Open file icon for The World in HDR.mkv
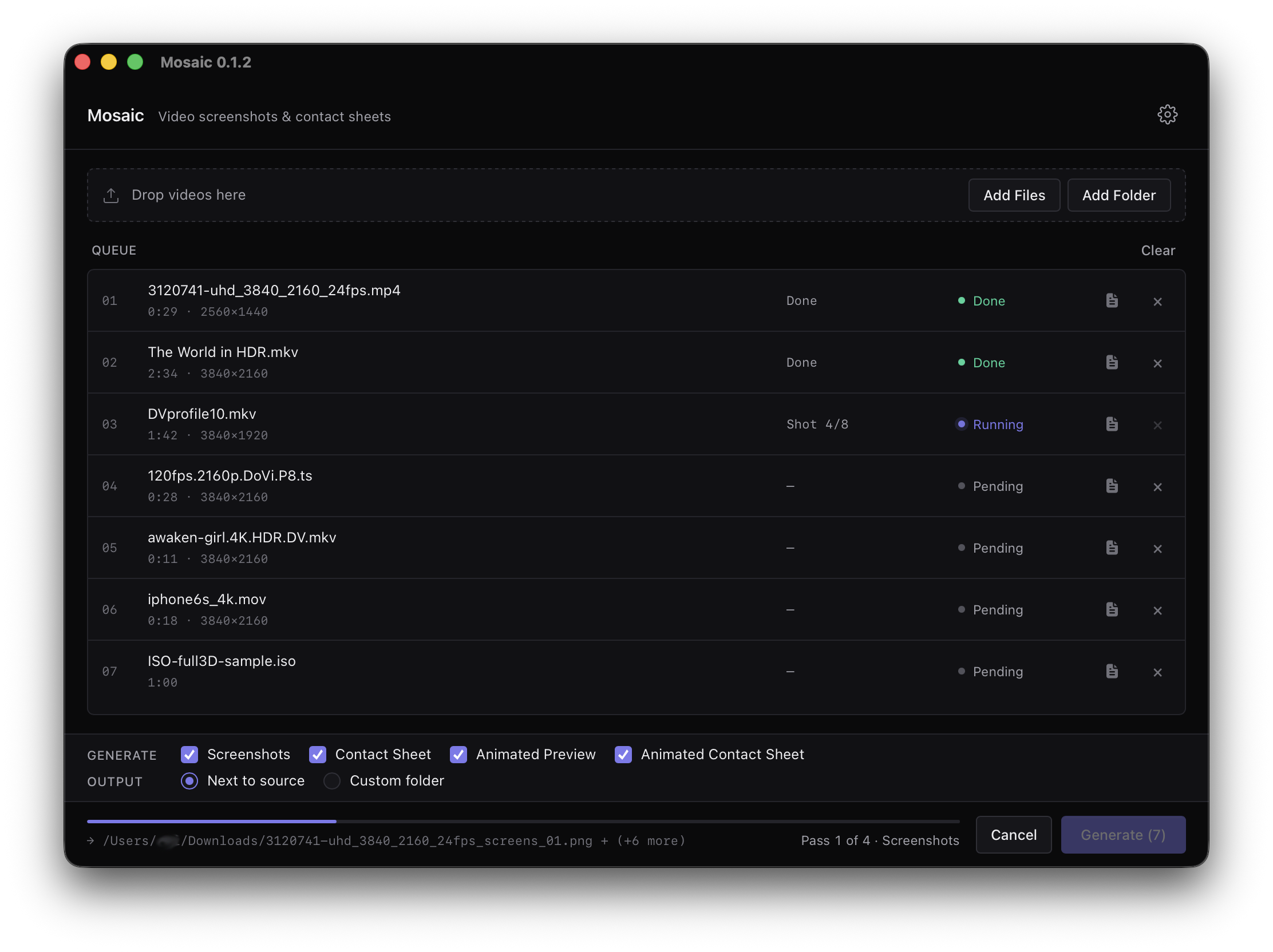The height and width of the screenshot is (952, 1273). pyautogui.click(x=1111, y=362)
